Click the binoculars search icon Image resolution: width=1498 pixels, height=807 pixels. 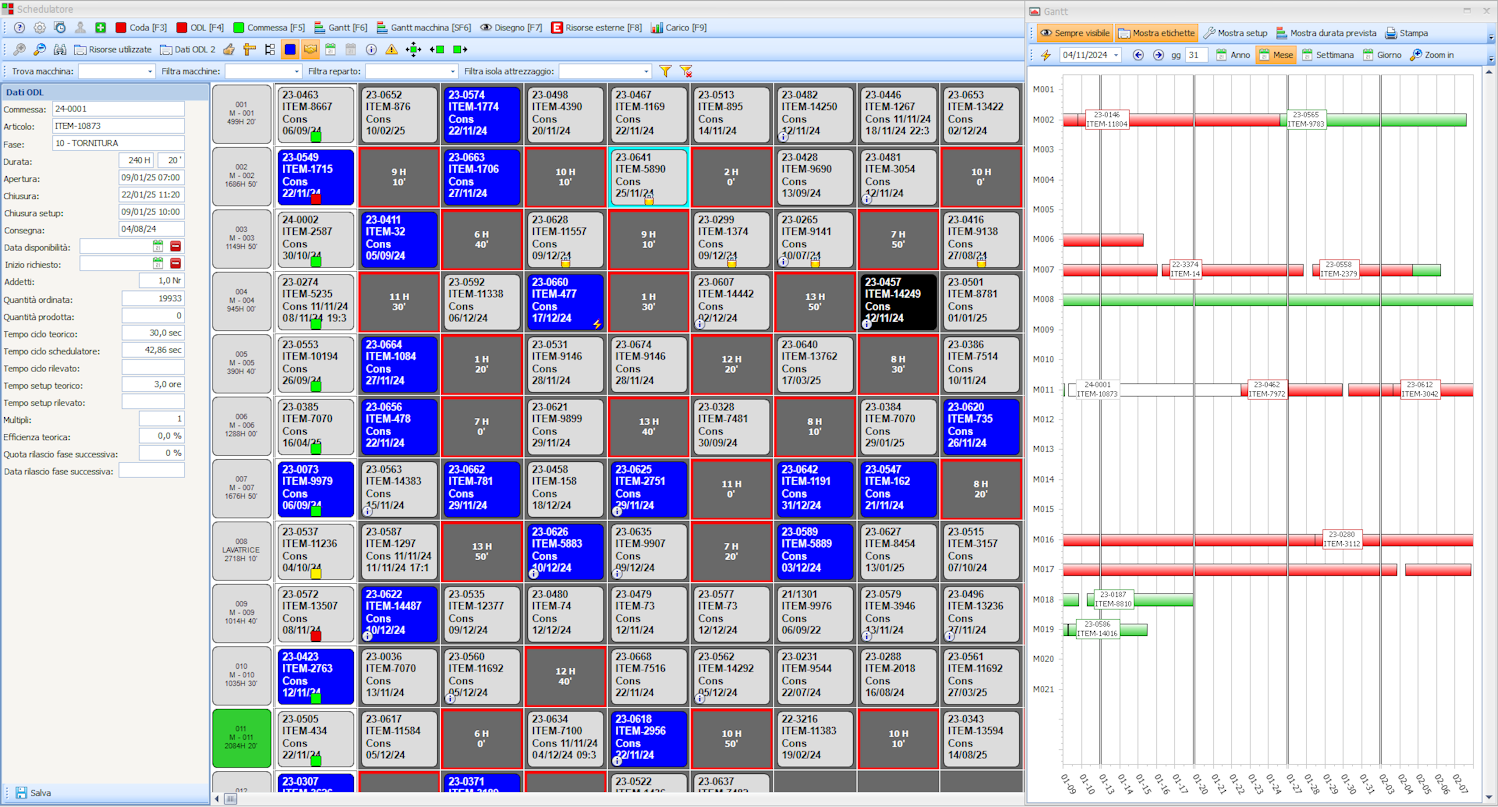60,49
